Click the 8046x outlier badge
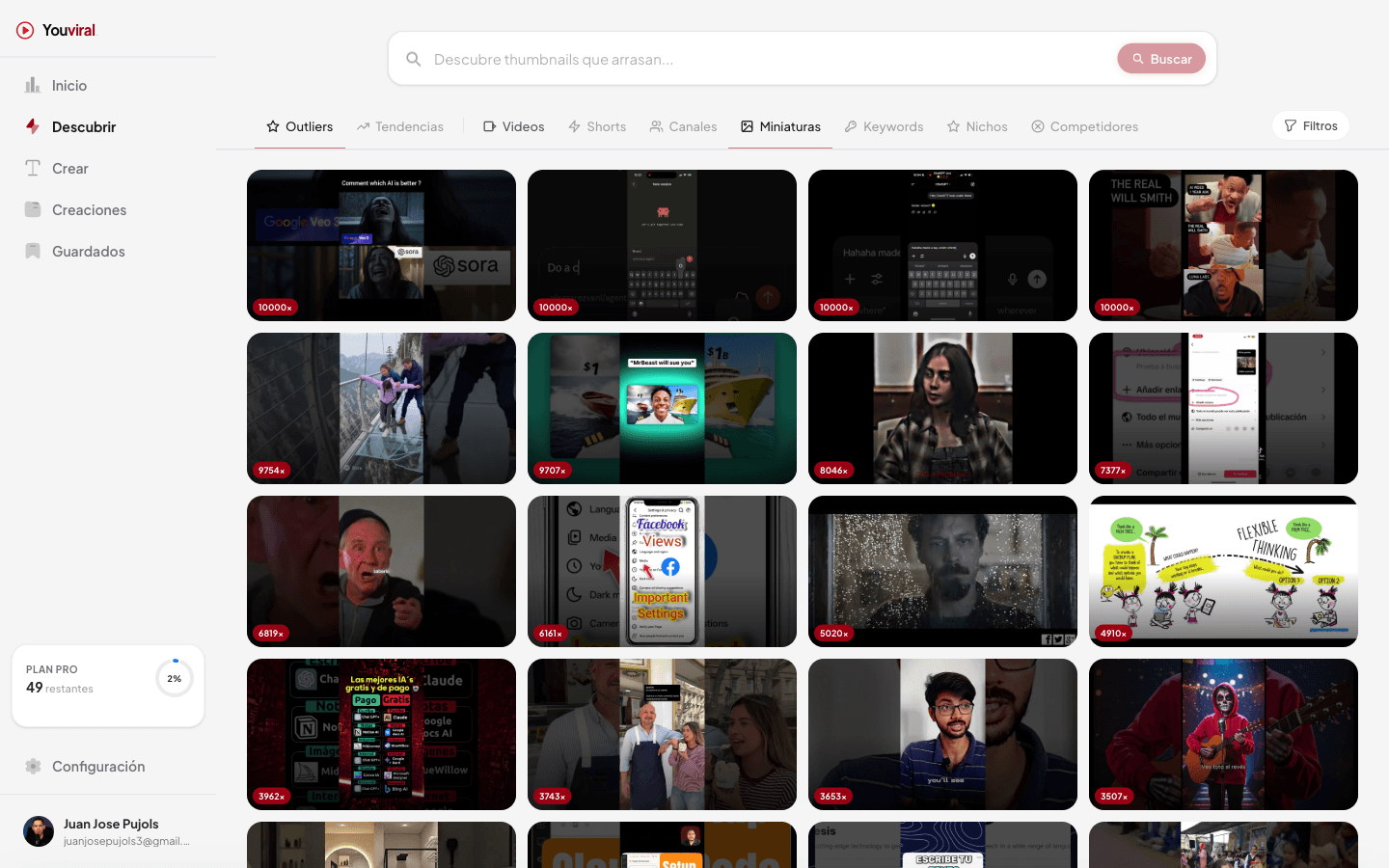Viewport: 1389px width, 868px height. click(x=833, y=471)
